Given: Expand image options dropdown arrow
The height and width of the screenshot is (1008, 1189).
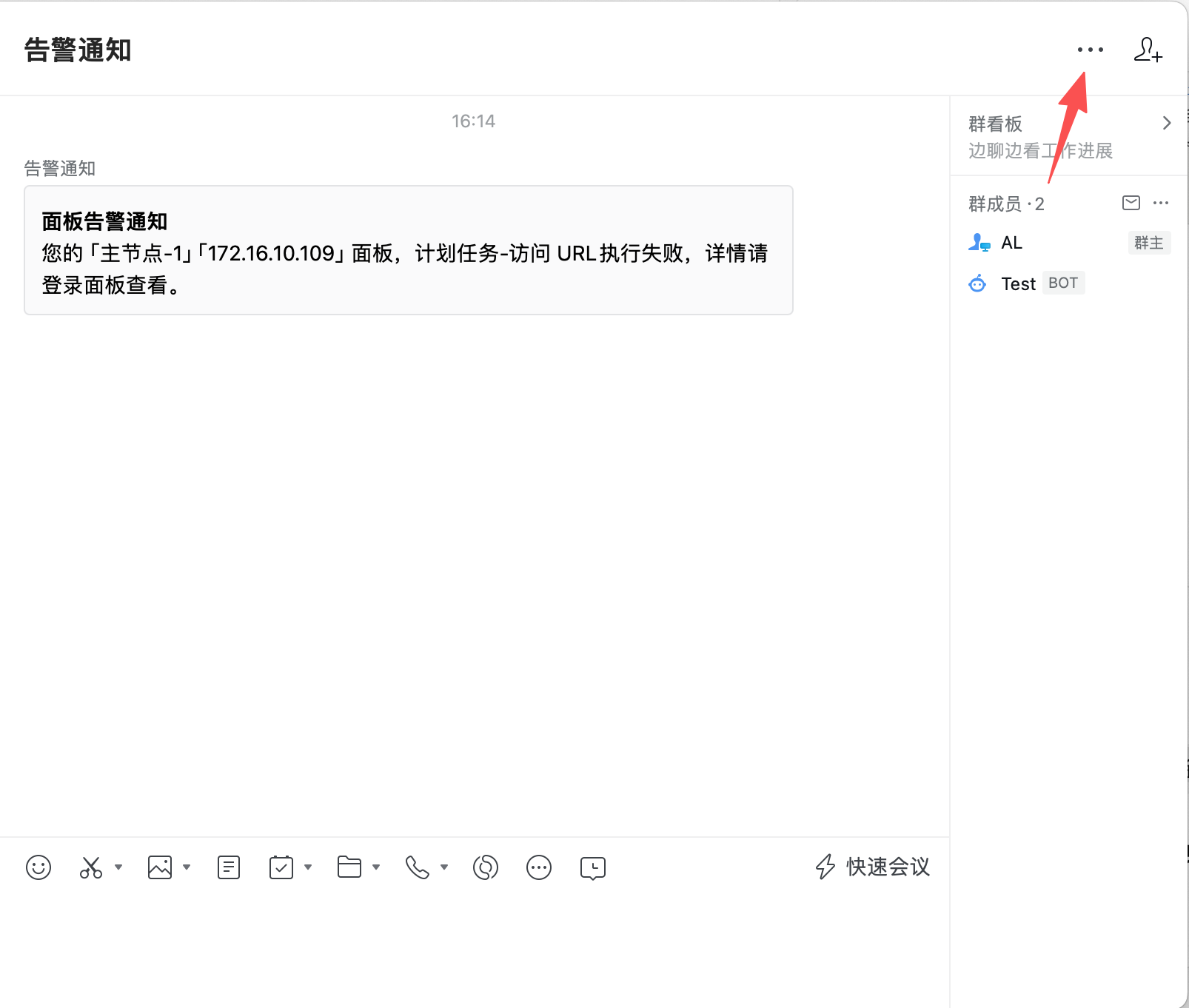Looking at the screenshot, I should pos(187,867).
